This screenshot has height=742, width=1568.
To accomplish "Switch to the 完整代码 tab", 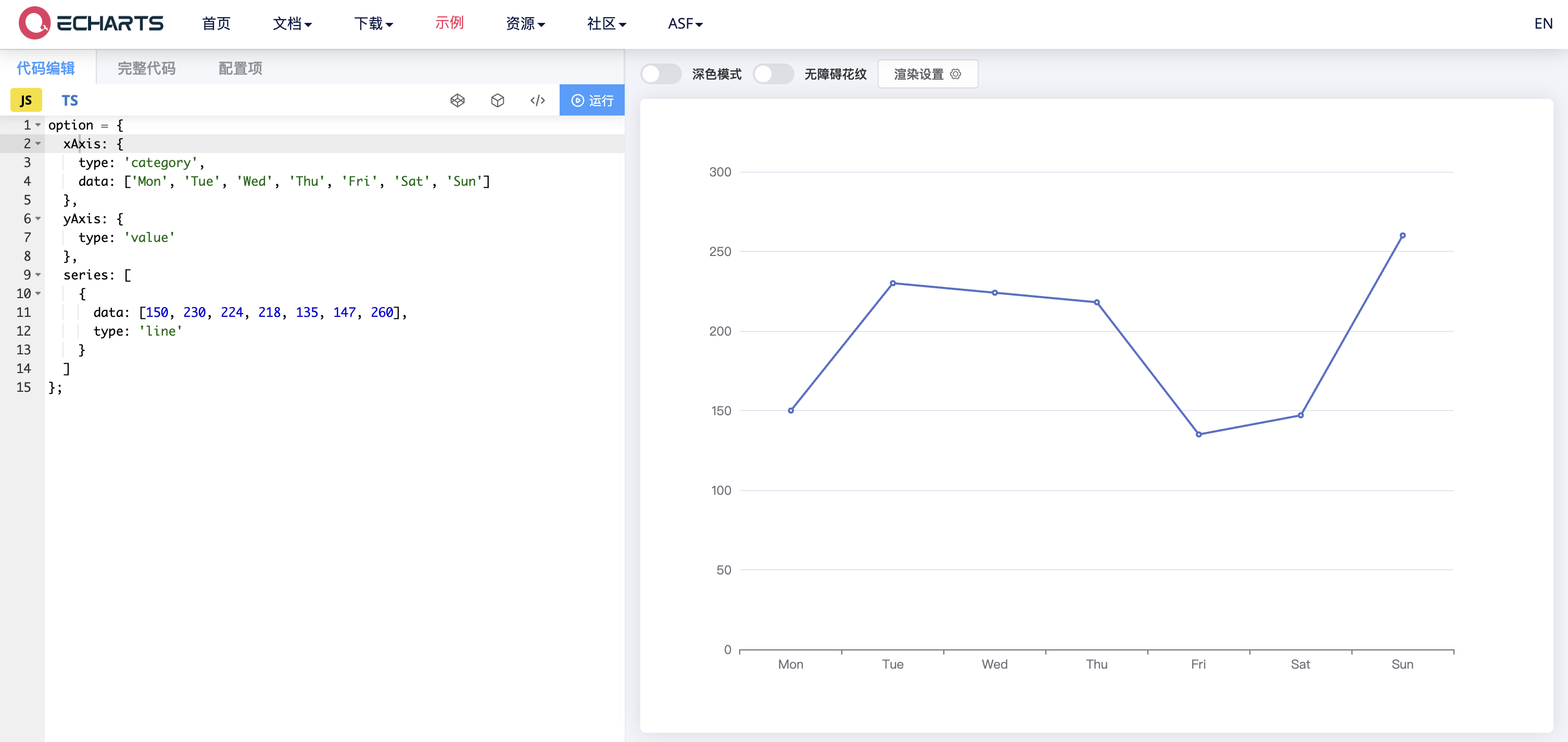I will 146,68.
